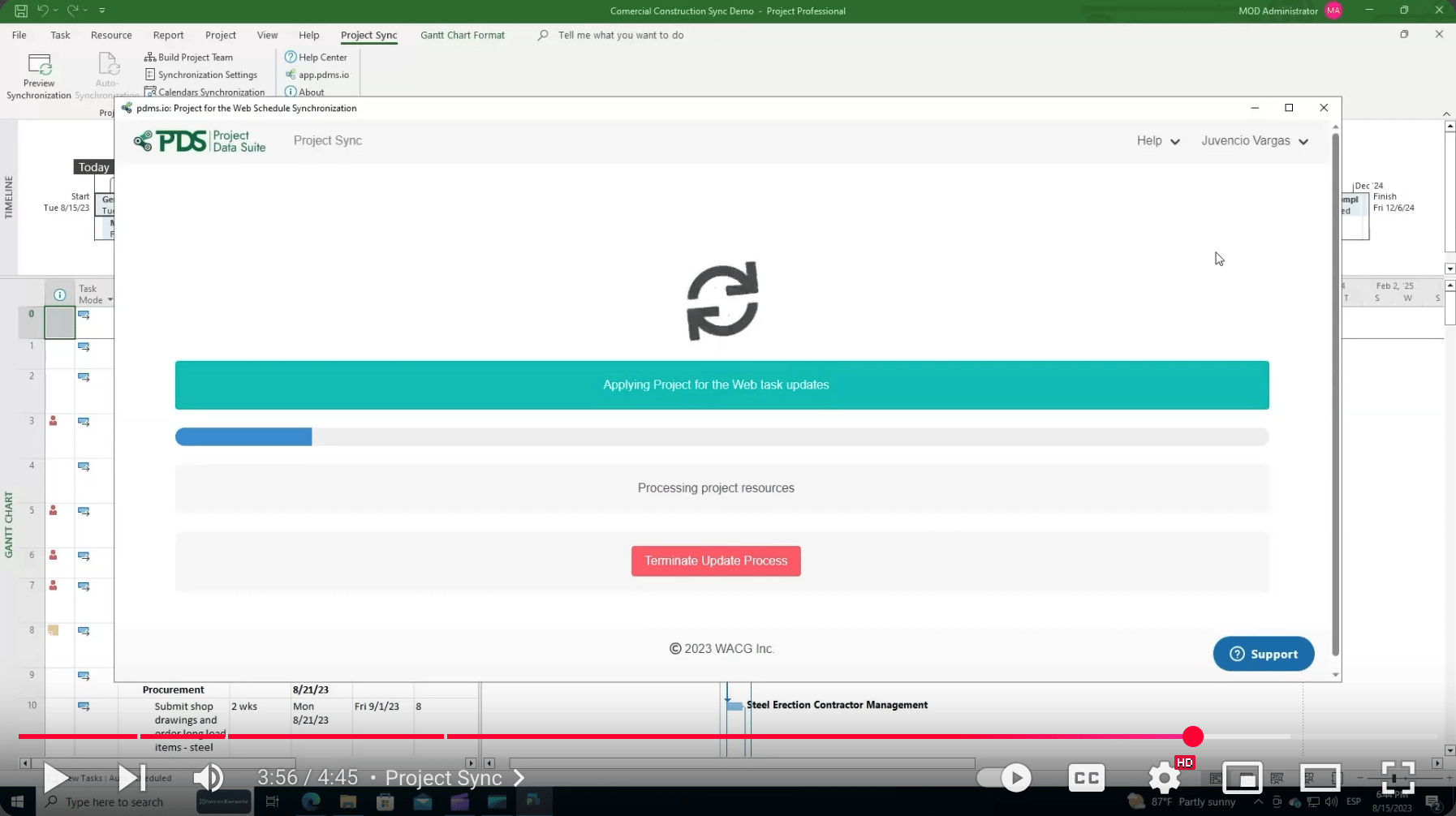Click the Windows Start button
This screenshot has width=1456, height=816.
click(x=17, y=801)
